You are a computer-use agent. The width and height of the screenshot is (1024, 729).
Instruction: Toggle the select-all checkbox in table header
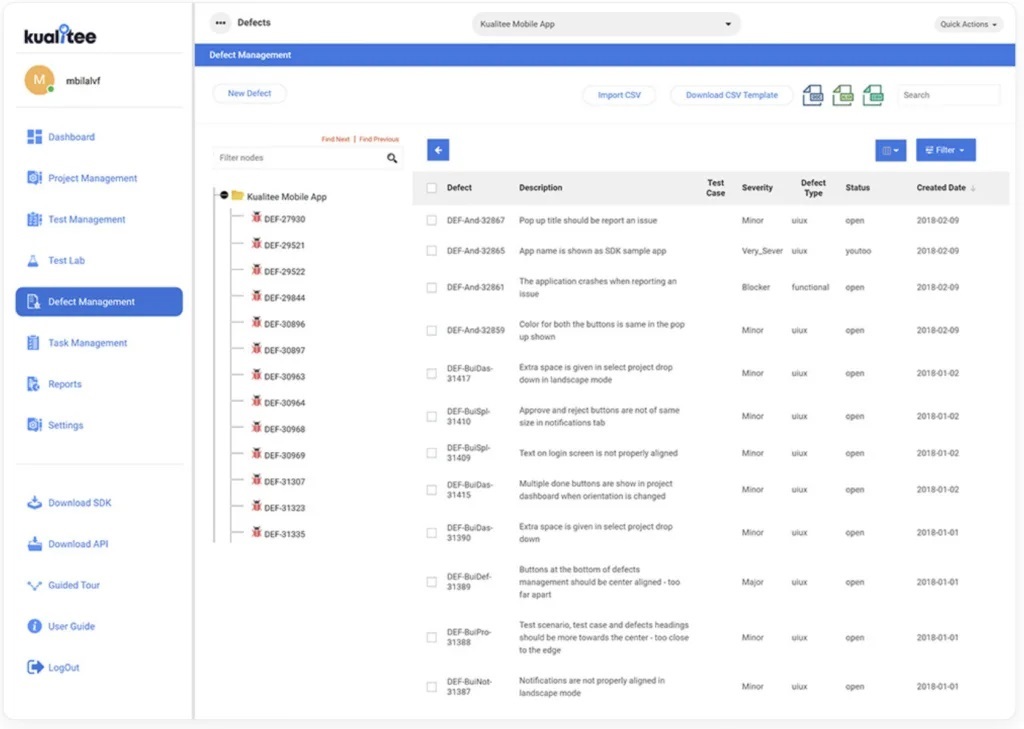click(432, 188)
